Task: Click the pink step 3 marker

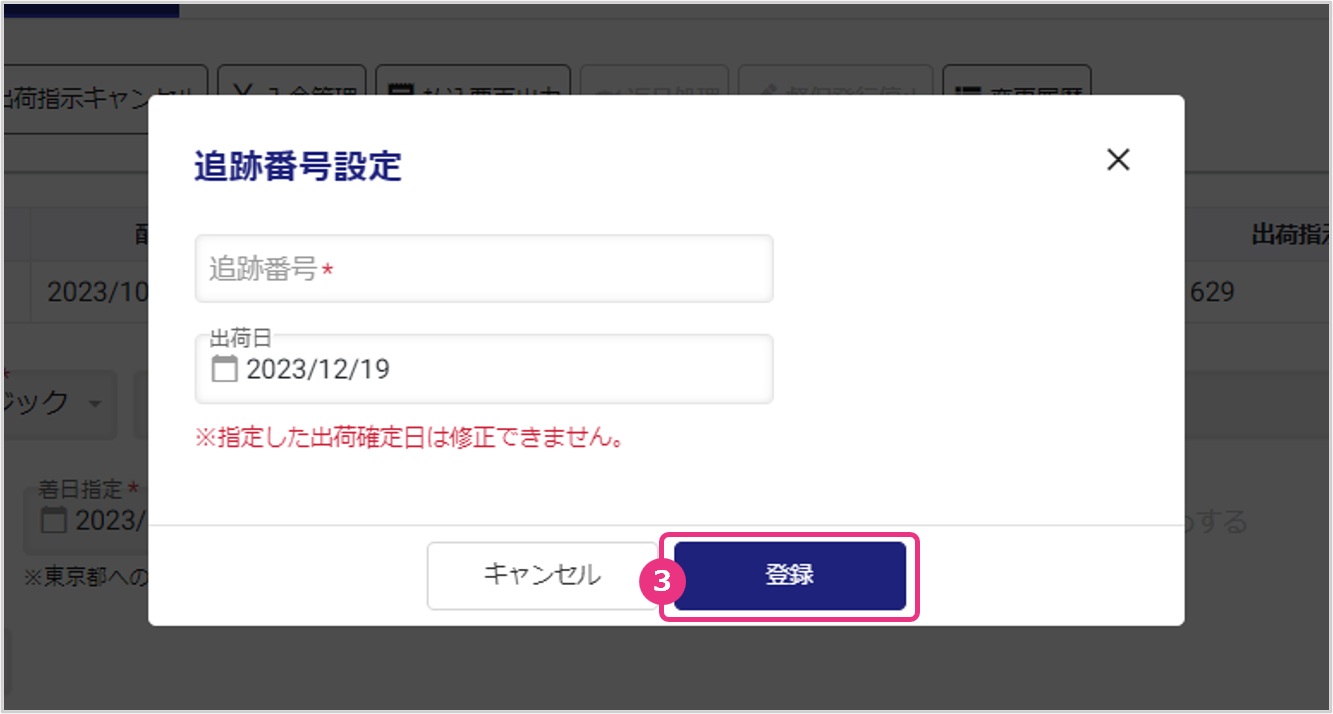Action: pyautogui.click(x=661, y=581)
